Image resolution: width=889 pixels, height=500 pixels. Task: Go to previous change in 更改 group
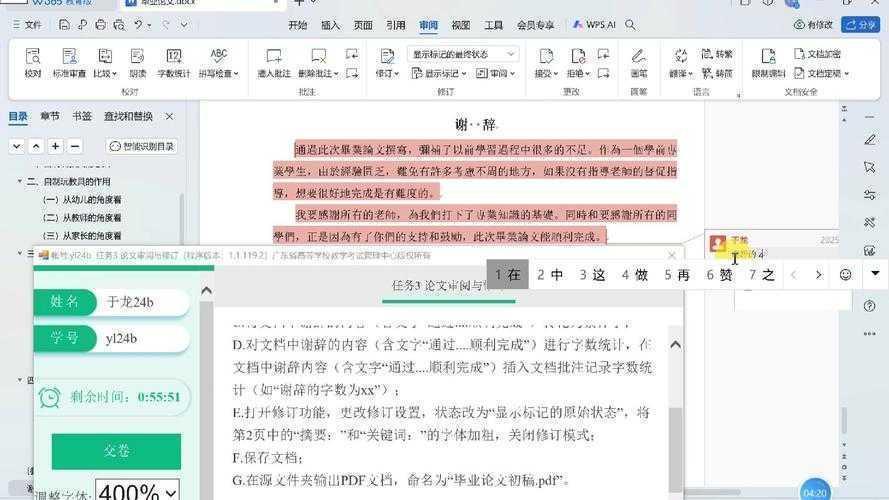click(603, 54)
